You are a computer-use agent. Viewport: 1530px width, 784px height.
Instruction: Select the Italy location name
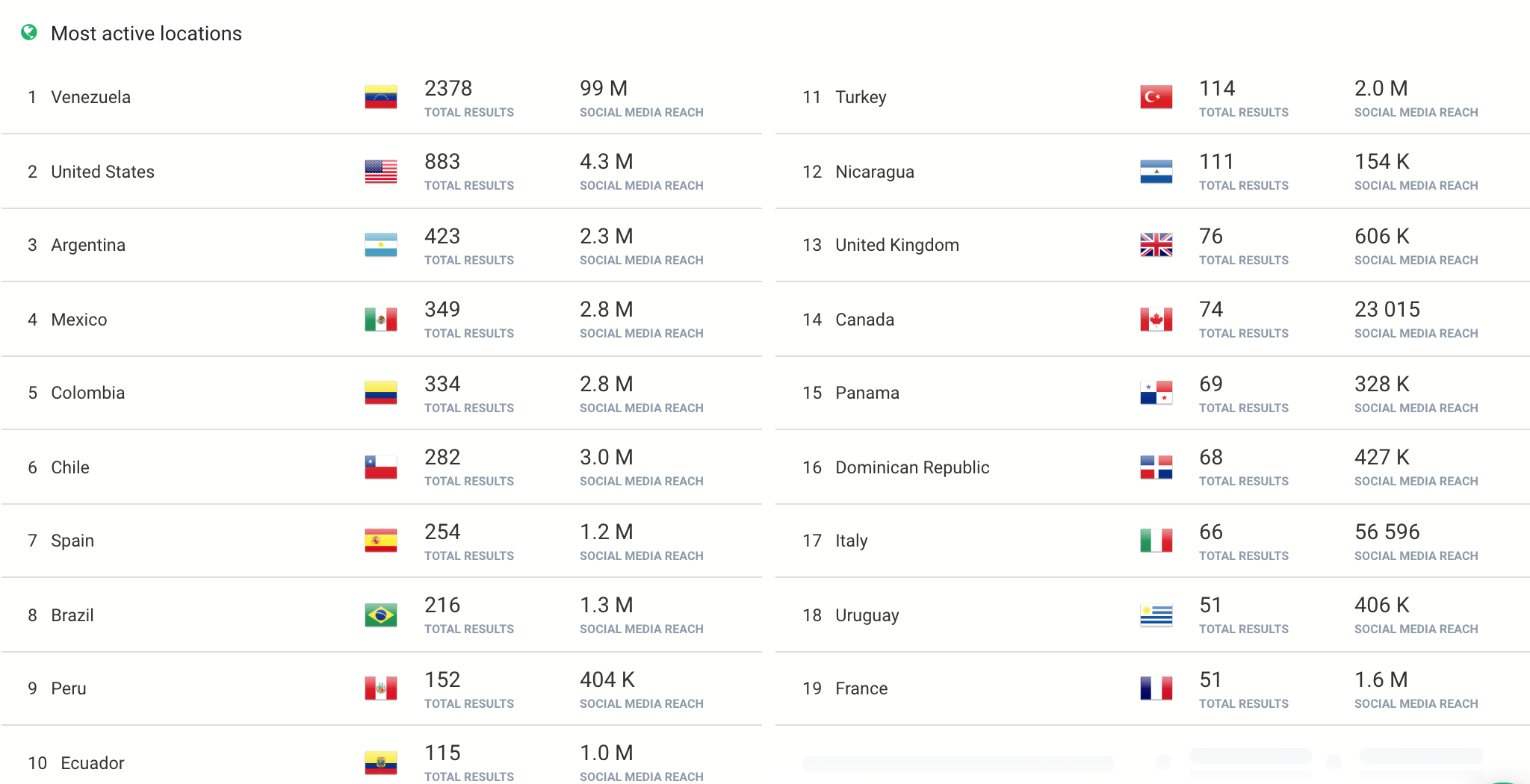pyautogui.click(x=852, y=541)
